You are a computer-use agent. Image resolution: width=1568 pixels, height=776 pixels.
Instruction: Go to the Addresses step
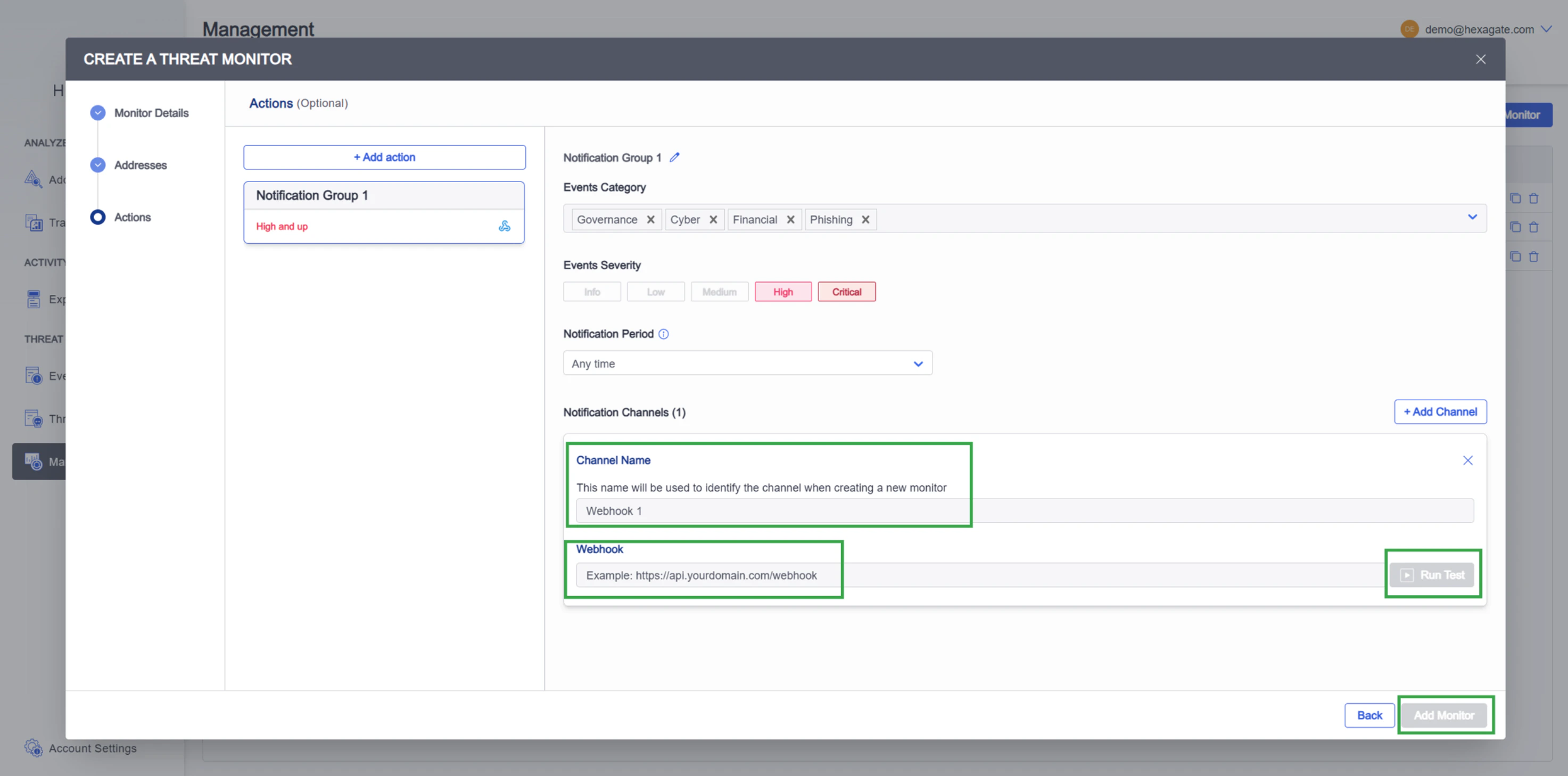click(x=140, y=166)
